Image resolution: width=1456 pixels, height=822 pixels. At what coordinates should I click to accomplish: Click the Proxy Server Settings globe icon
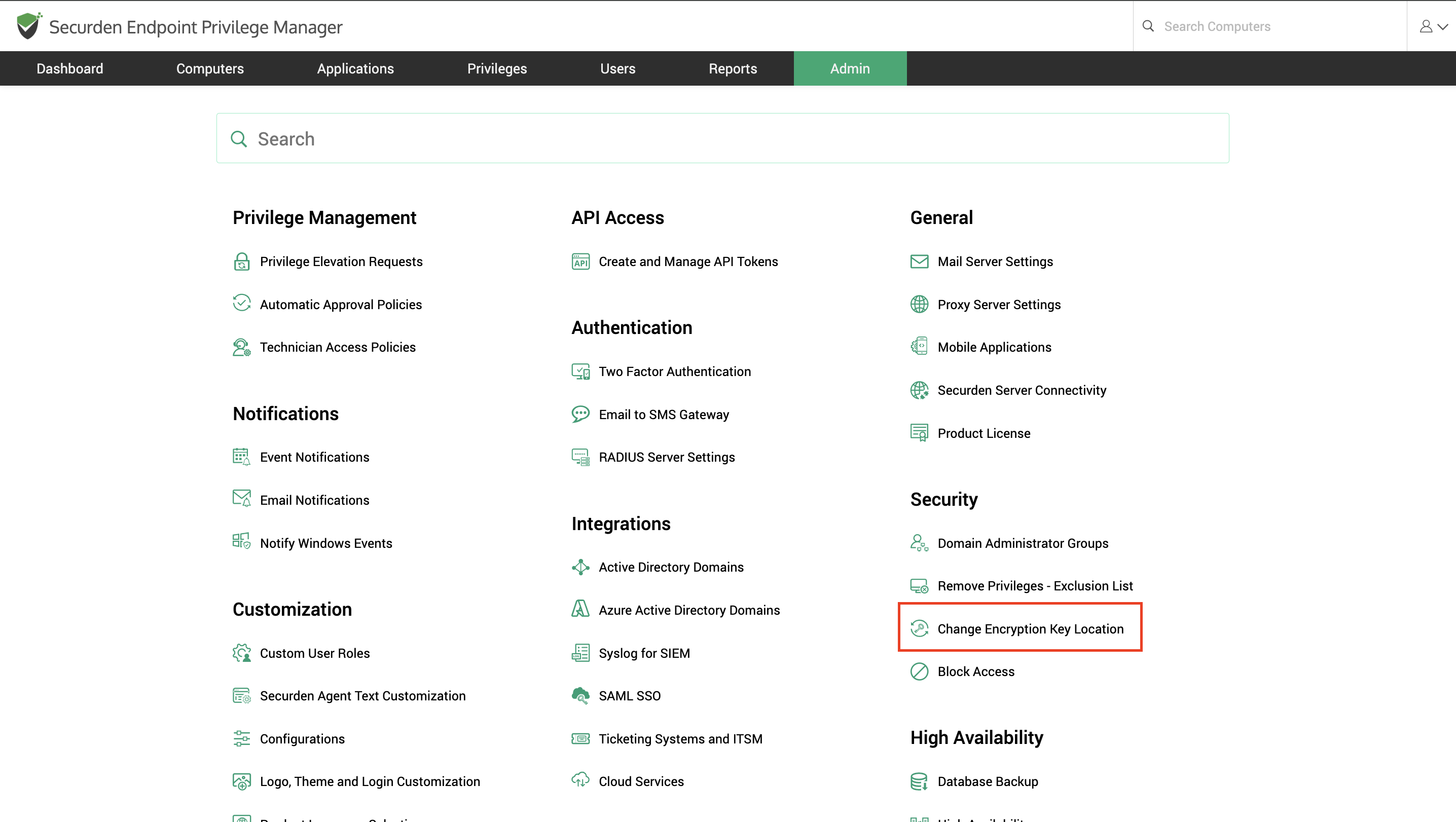919,304
